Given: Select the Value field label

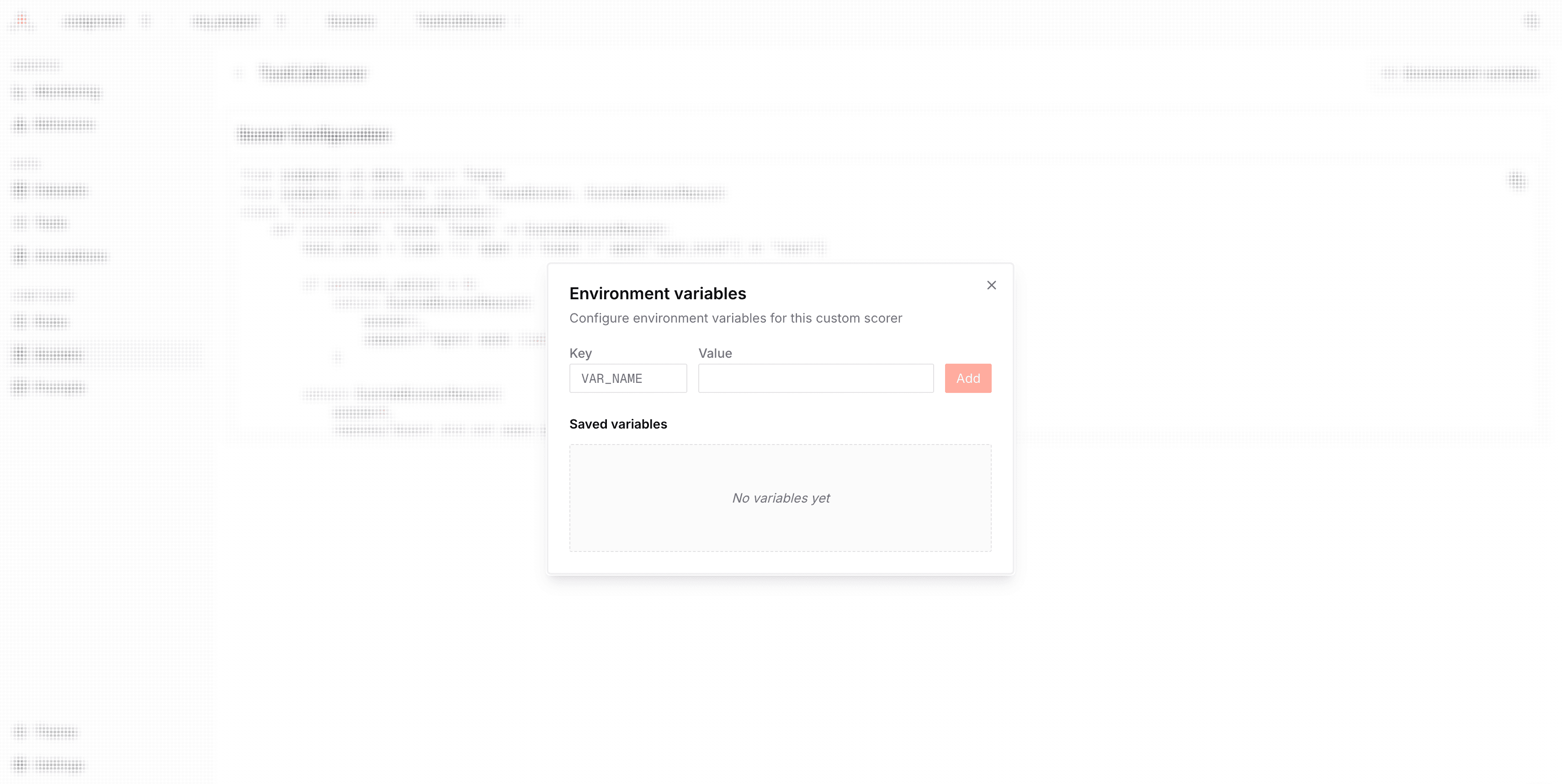Looking at the screenshot, I should point(715,353).
